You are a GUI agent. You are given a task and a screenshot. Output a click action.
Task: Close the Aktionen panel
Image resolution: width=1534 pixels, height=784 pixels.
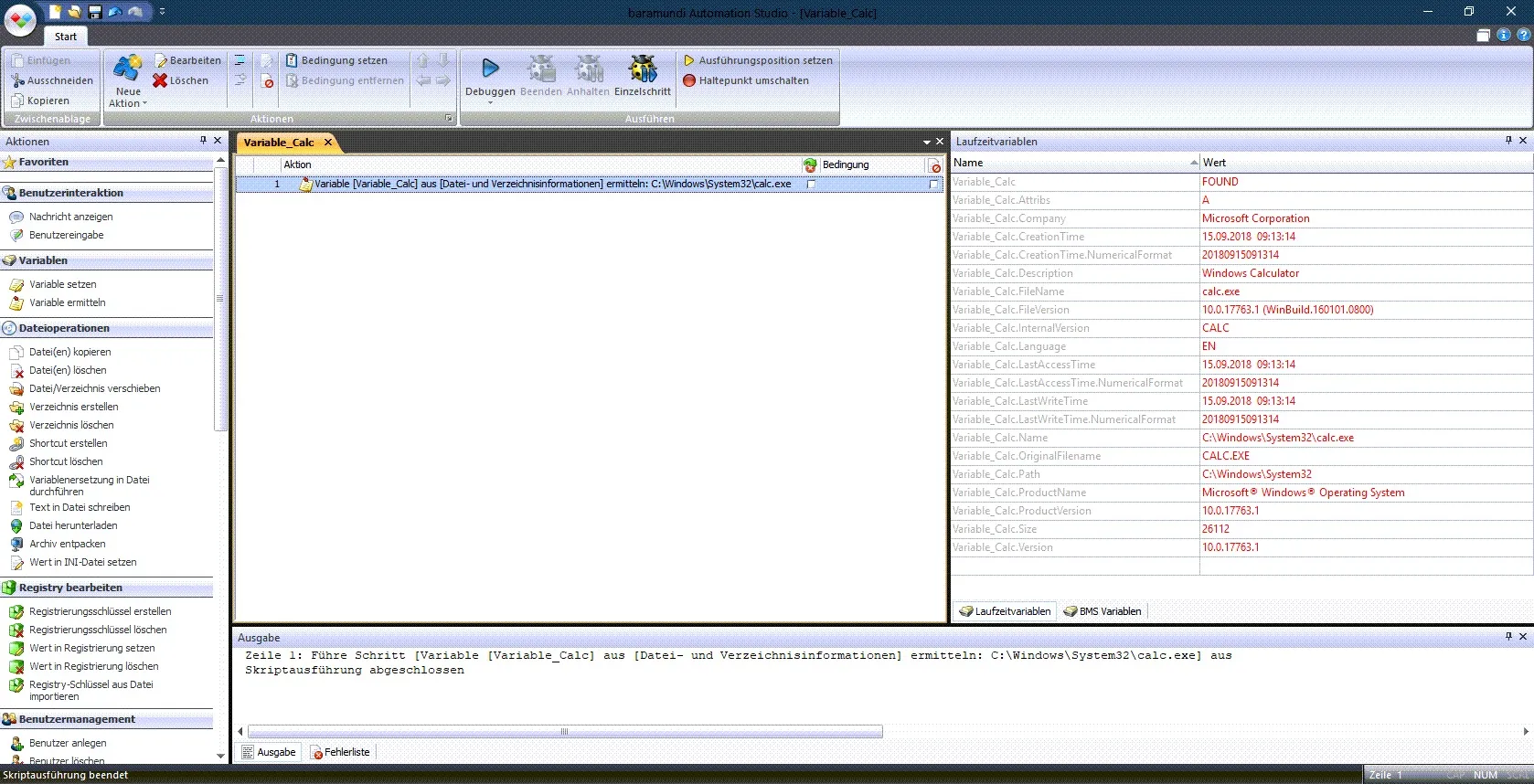(218, 141)
